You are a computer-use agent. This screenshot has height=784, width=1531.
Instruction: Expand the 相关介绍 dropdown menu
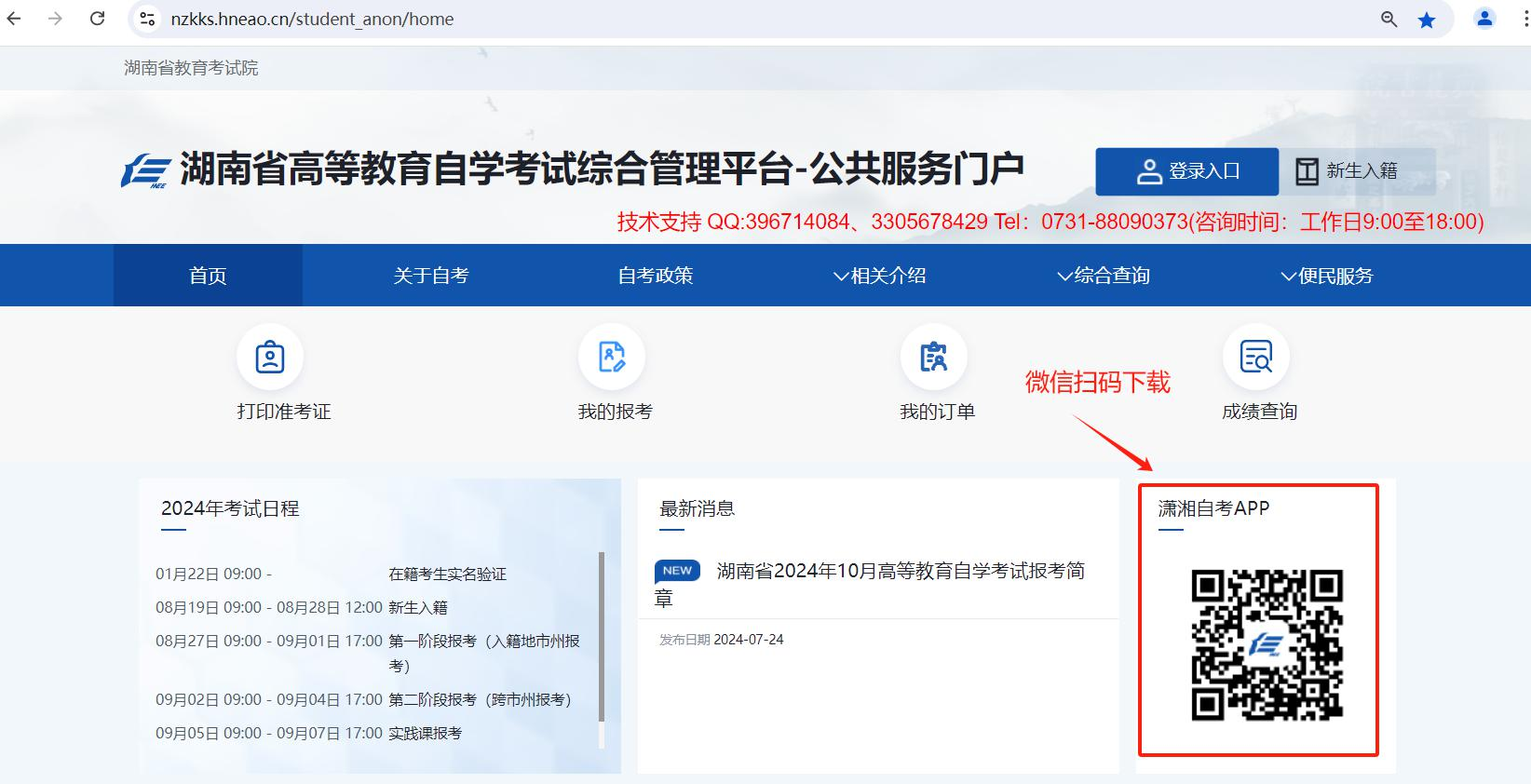pyautogui.click(x=879, y=276)
